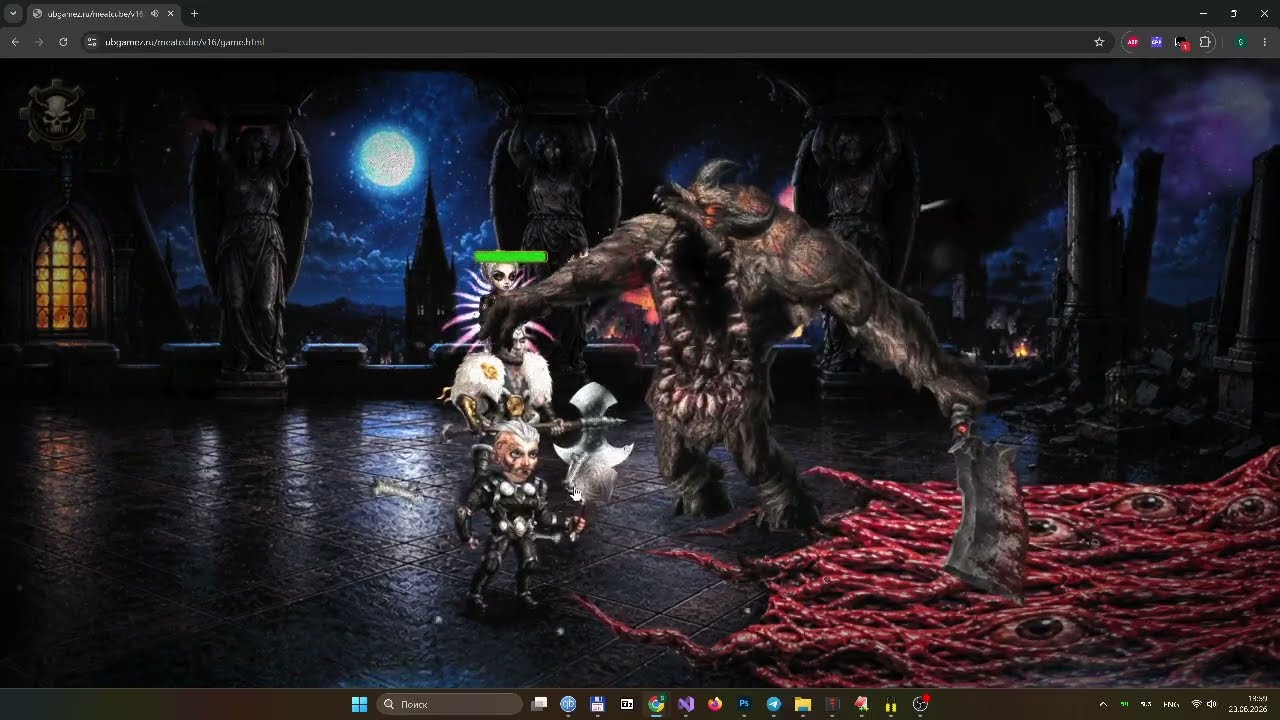1280x720 pixels.
Task: Open File Explorer from the taskbar
Action: 802,704
